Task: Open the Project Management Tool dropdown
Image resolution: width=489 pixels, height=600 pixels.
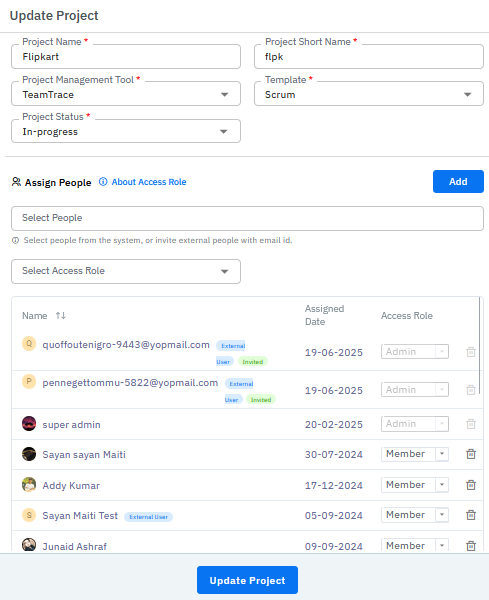Action: (x=126, y=93)
